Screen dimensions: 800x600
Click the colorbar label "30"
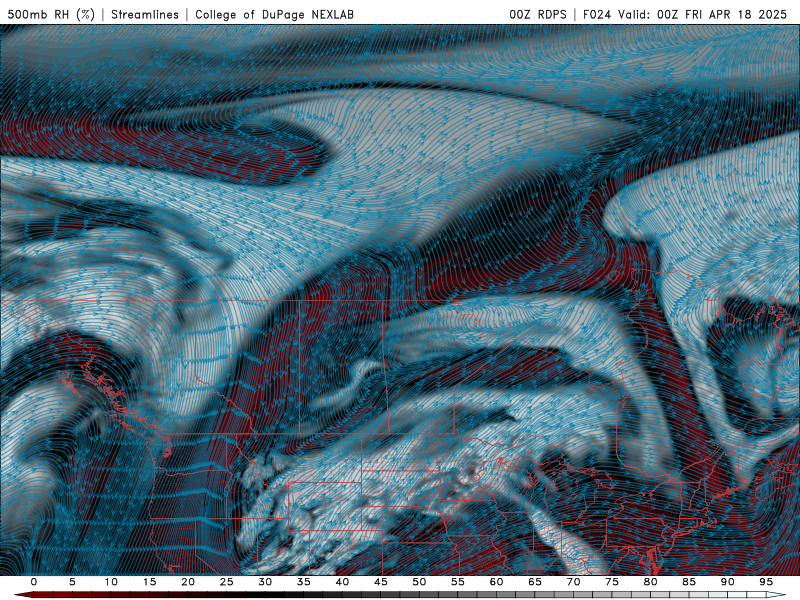point(265,582)
